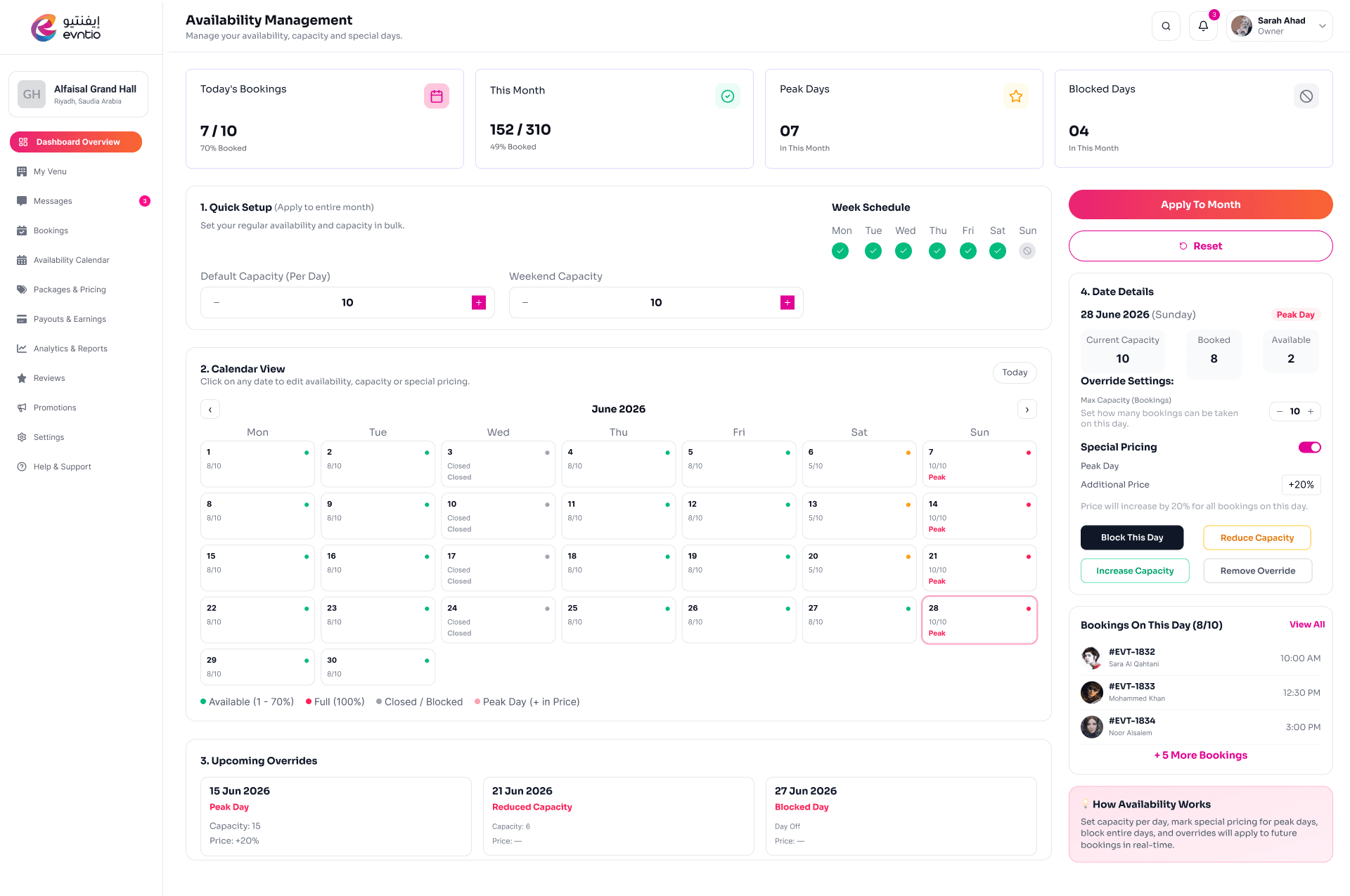Click Block This Day button

coord(1132,538)
